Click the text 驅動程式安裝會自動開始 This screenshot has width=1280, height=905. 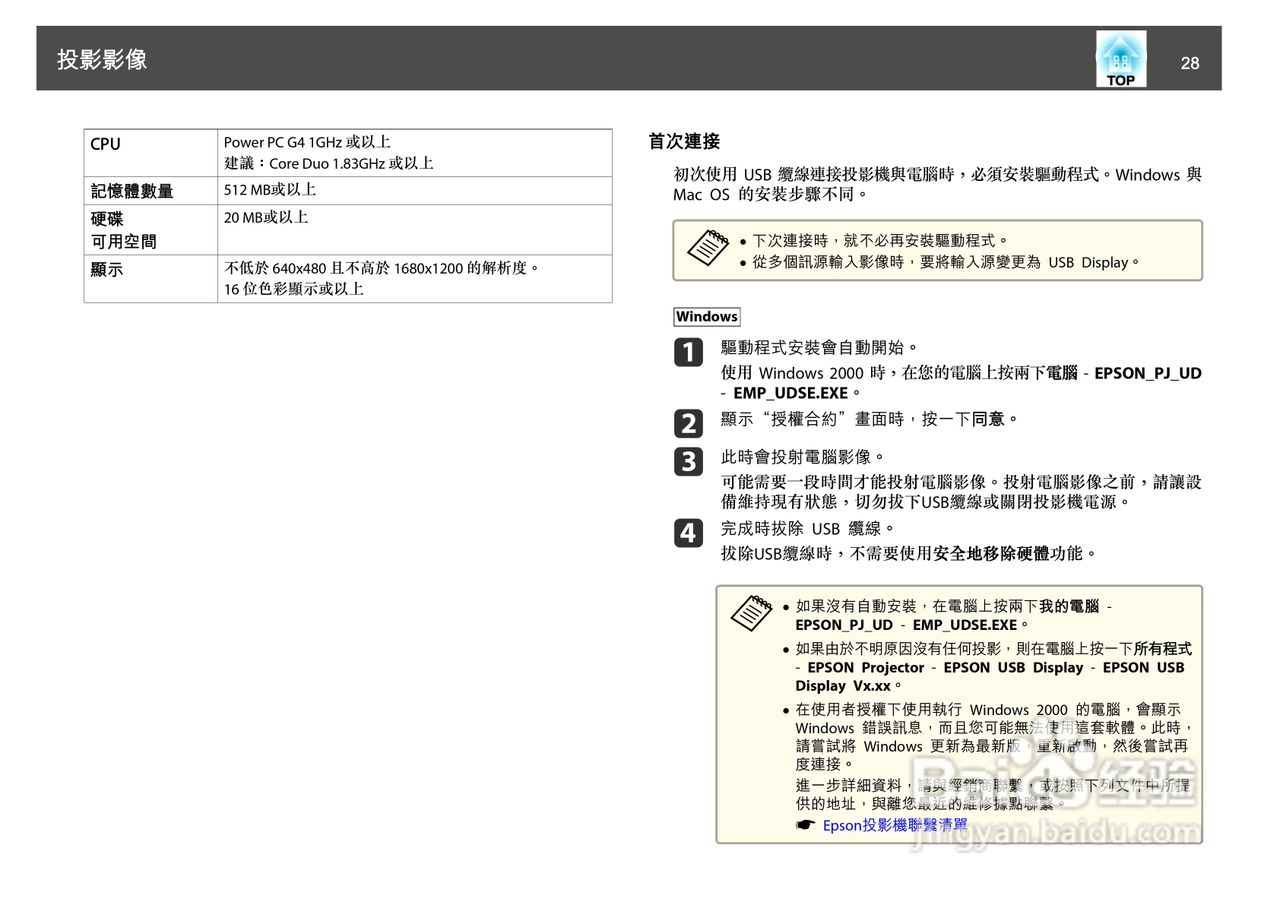[x=819, y=348]
